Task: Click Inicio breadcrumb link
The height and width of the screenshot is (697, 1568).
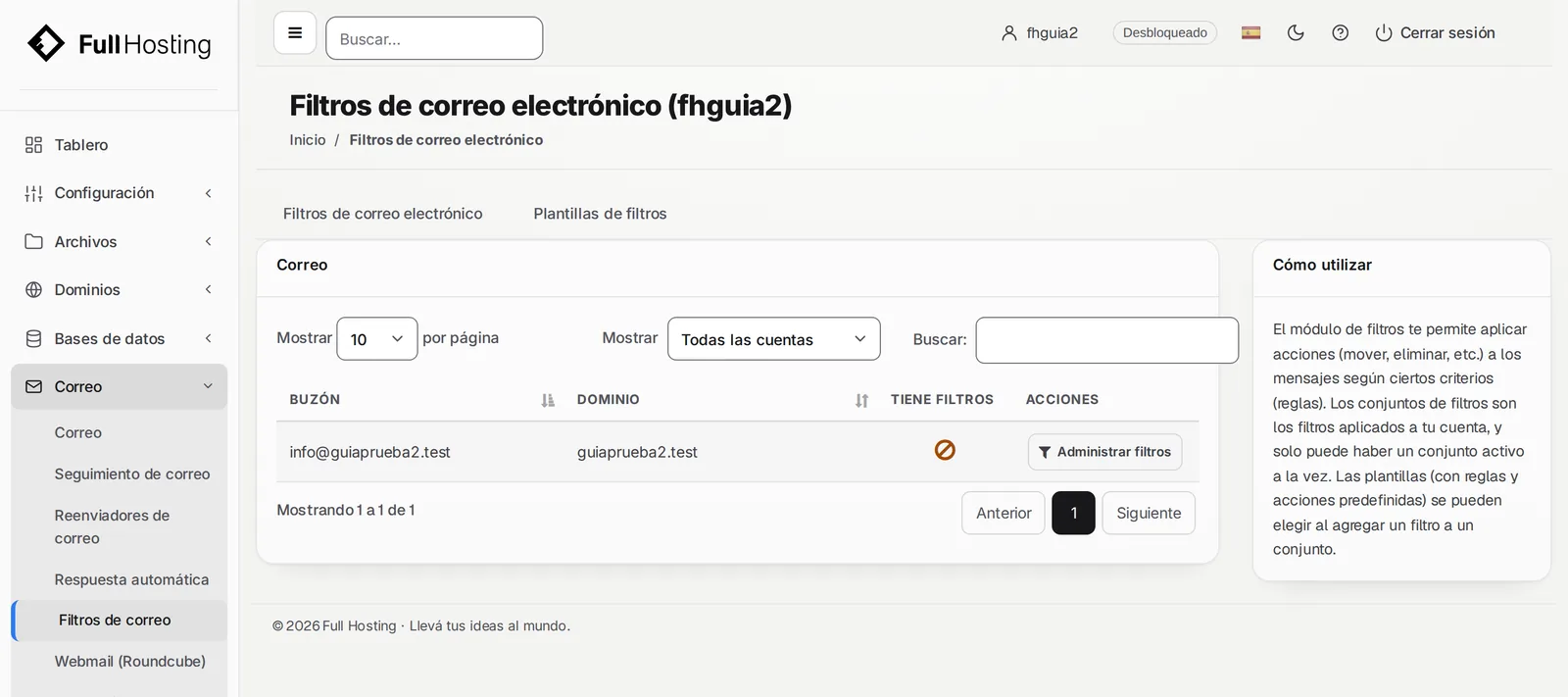Action: click(x=308, y=140)
